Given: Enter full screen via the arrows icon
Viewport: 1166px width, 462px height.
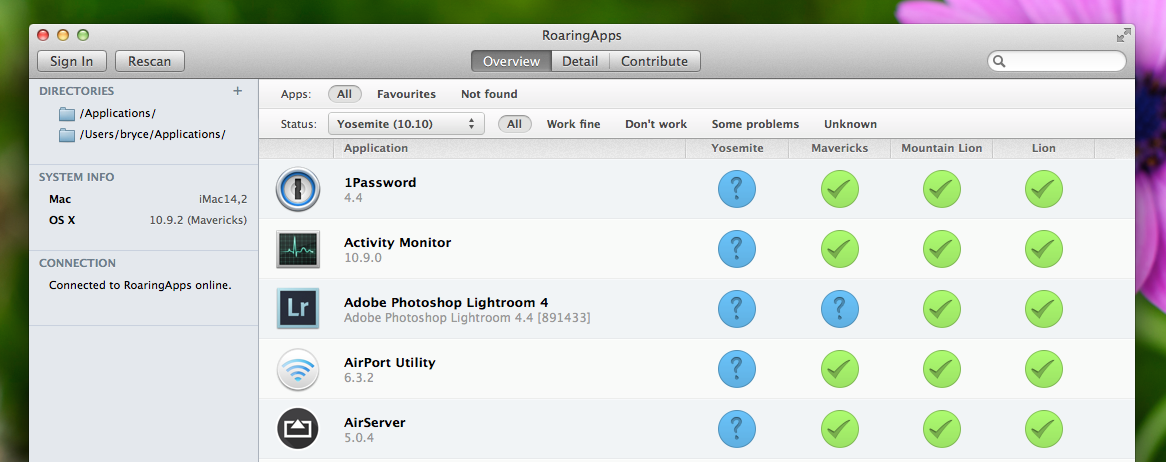Looking at the screenshot, I should click(x=1124, y=35).
